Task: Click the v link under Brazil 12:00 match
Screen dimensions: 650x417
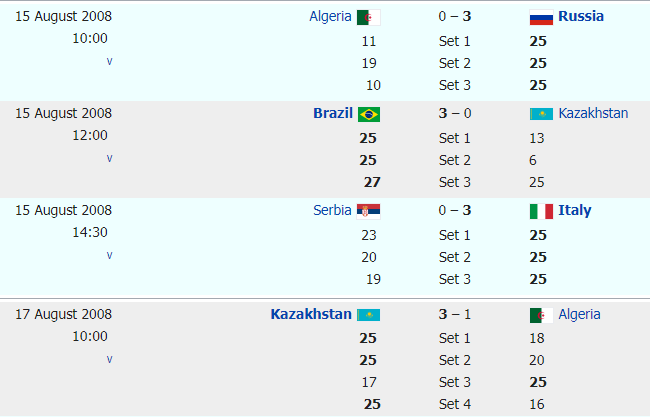Action: pyautogui.click(x=109, y=158)
